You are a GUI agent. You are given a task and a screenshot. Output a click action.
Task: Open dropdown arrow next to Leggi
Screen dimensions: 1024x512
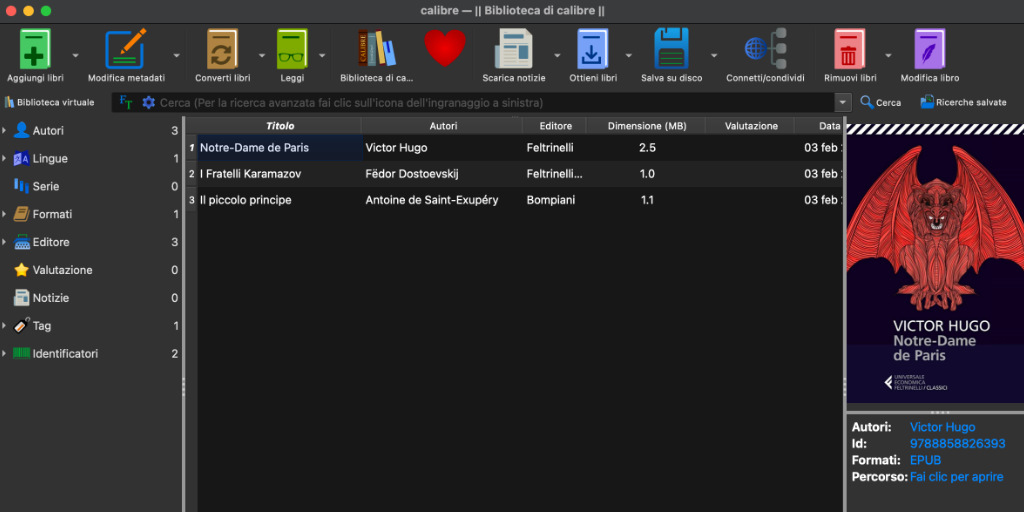[322, 56]
